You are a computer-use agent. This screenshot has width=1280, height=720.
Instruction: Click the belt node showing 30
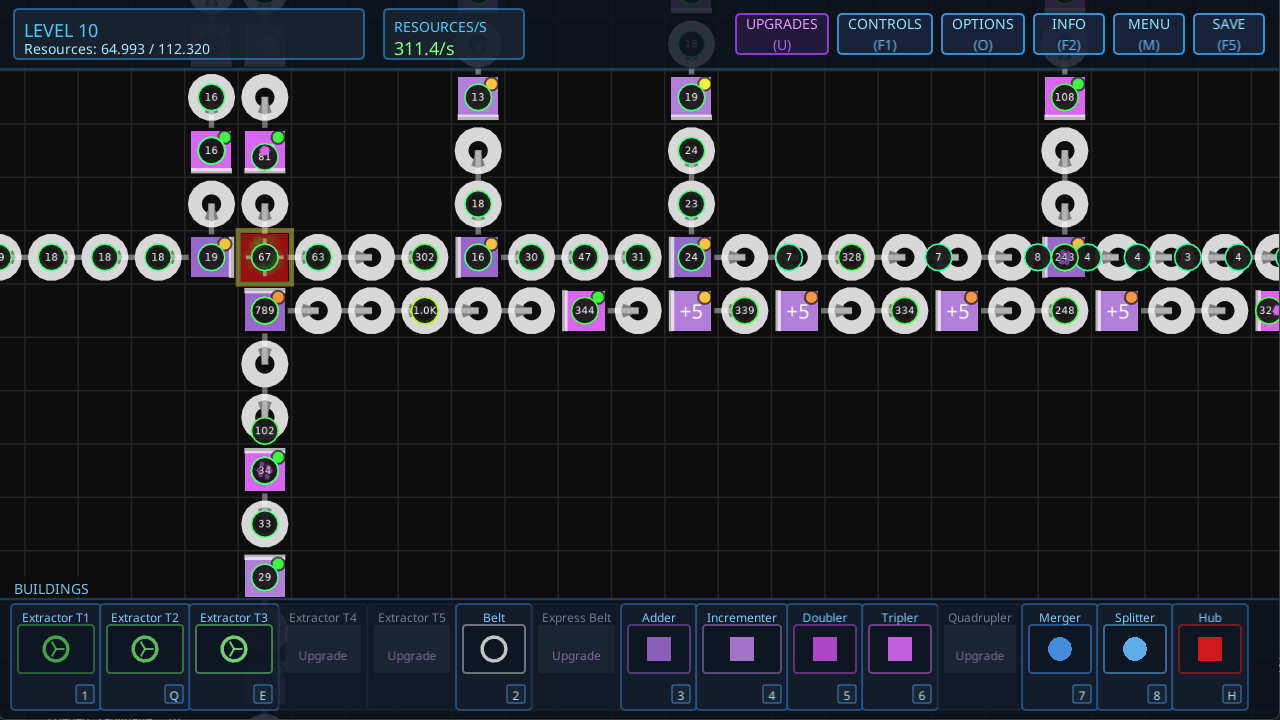click(x=531, y=257)
